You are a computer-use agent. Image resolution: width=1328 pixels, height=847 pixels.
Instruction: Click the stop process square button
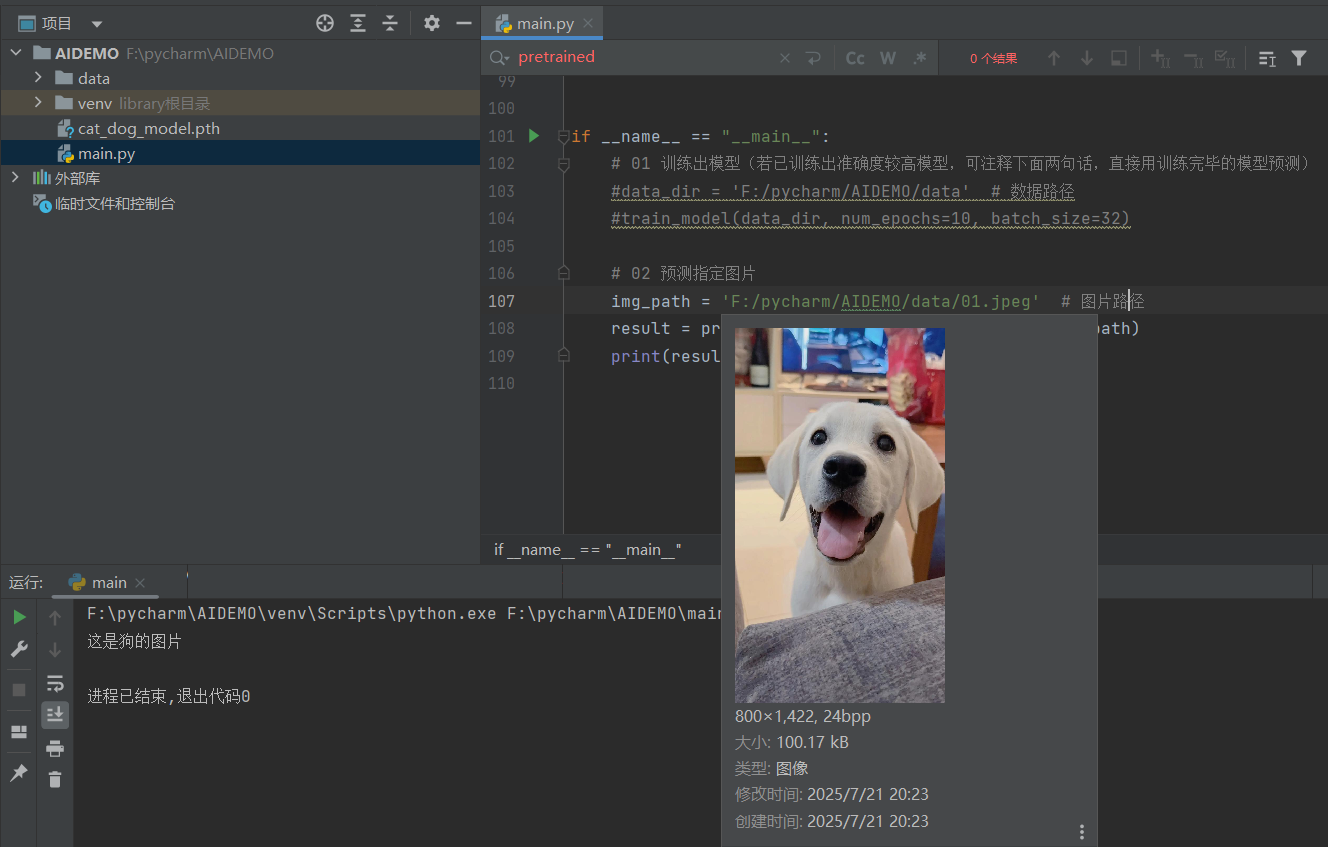click(x=19, y=690)
